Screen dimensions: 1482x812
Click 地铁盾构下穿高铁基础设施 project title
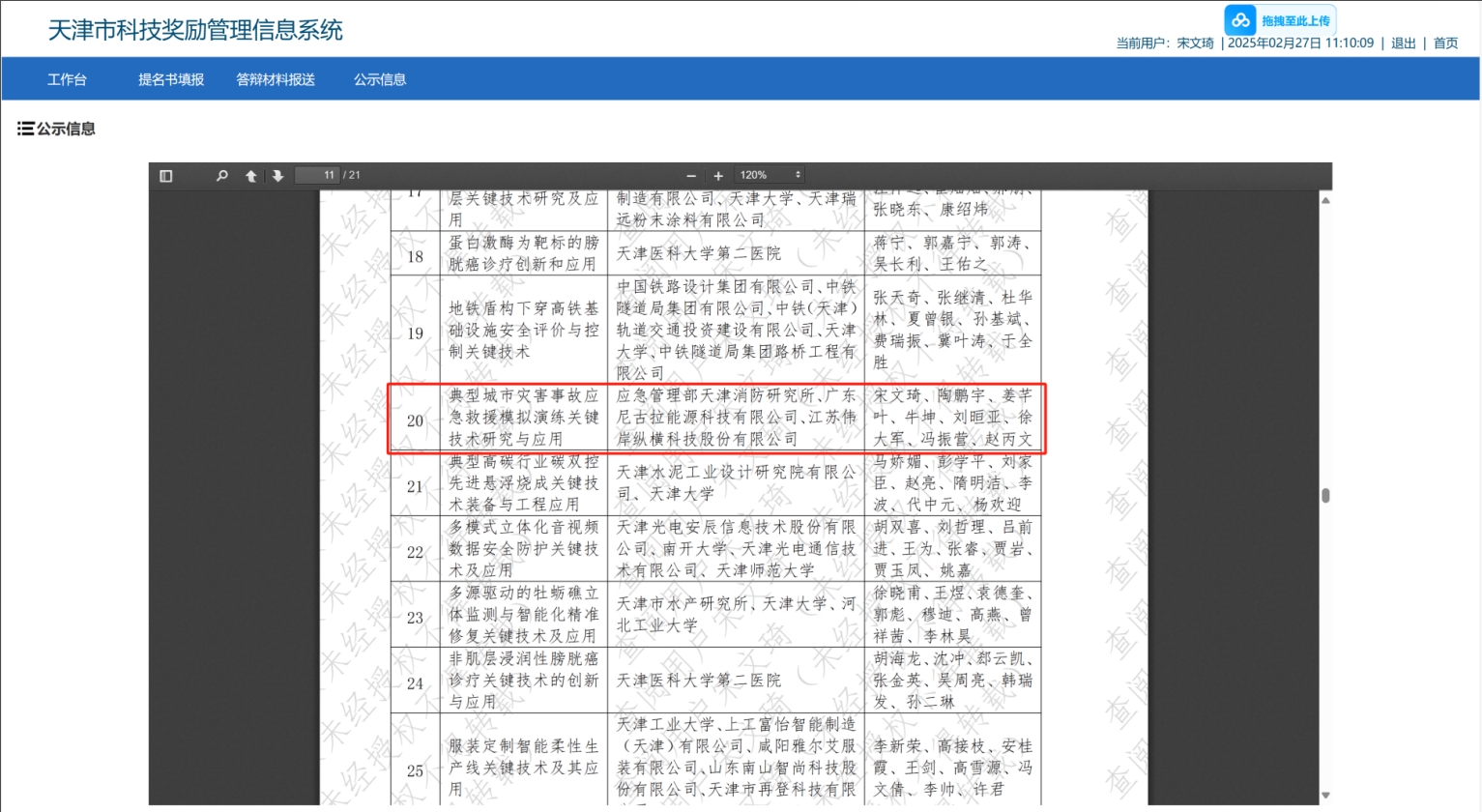(x=524, y=330)
